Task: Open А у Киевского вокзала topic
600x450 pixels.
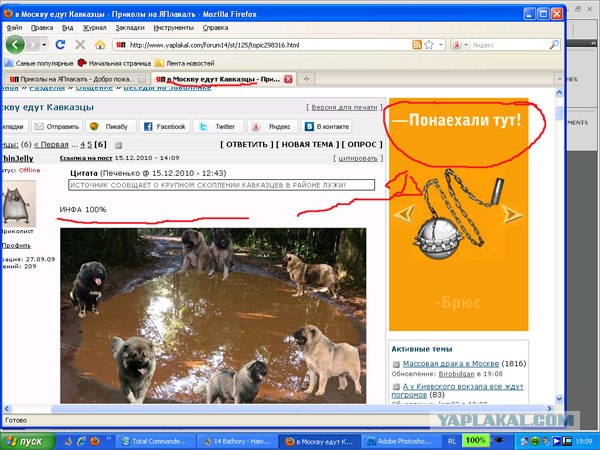Action: tap(457, 390)
